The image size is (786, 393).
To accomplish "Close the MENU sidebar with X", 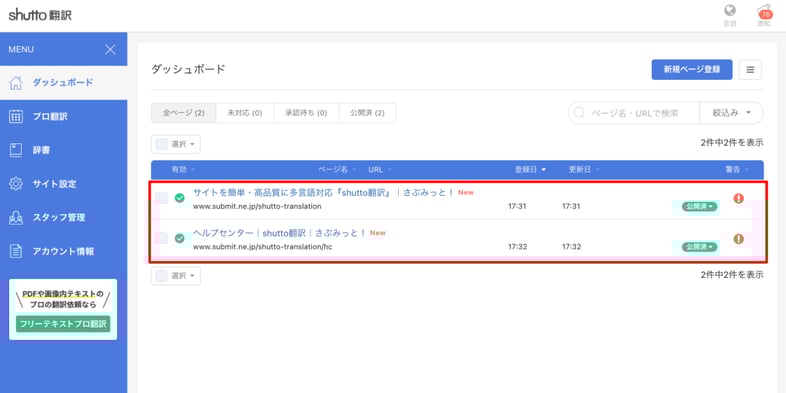I will pyautogui.click(x=110, y=49).
